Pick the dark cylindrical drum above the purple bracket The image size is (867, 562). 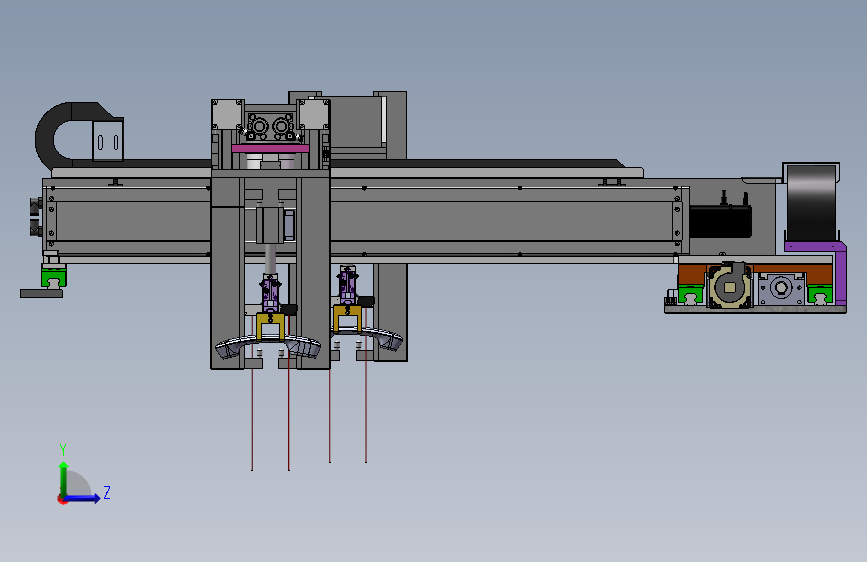pyautogui.click(x=811, y=202)
